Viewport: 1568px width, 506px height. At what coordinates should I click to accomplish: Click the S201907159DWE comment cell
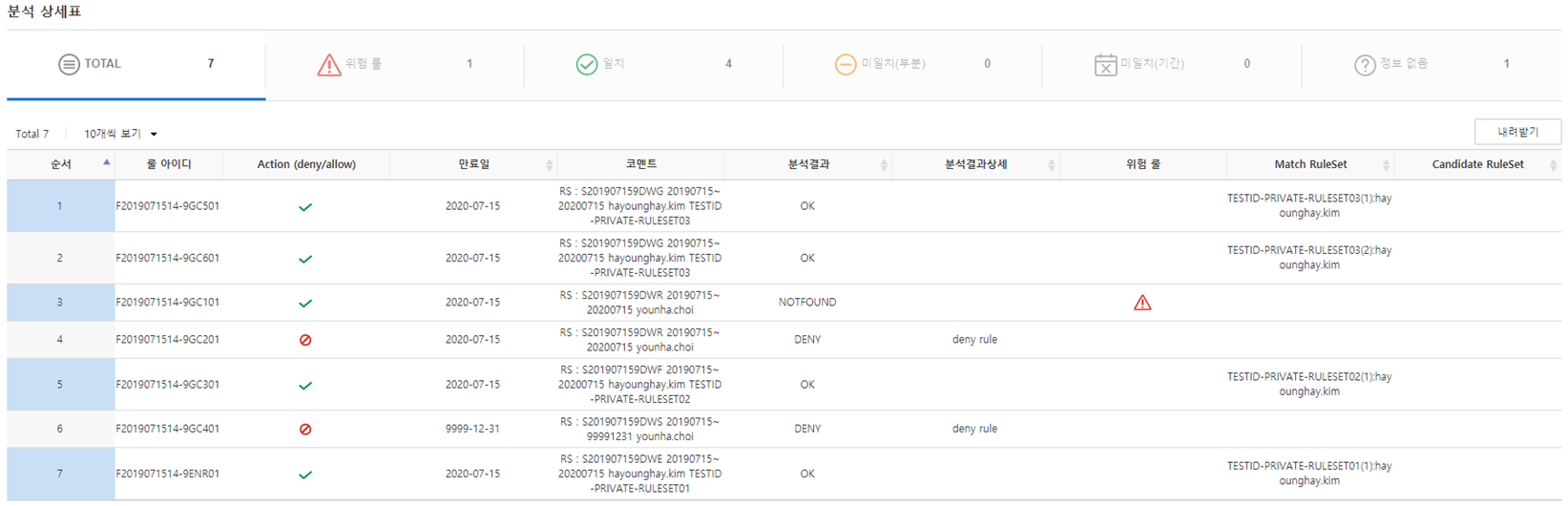tap(640, 474)
